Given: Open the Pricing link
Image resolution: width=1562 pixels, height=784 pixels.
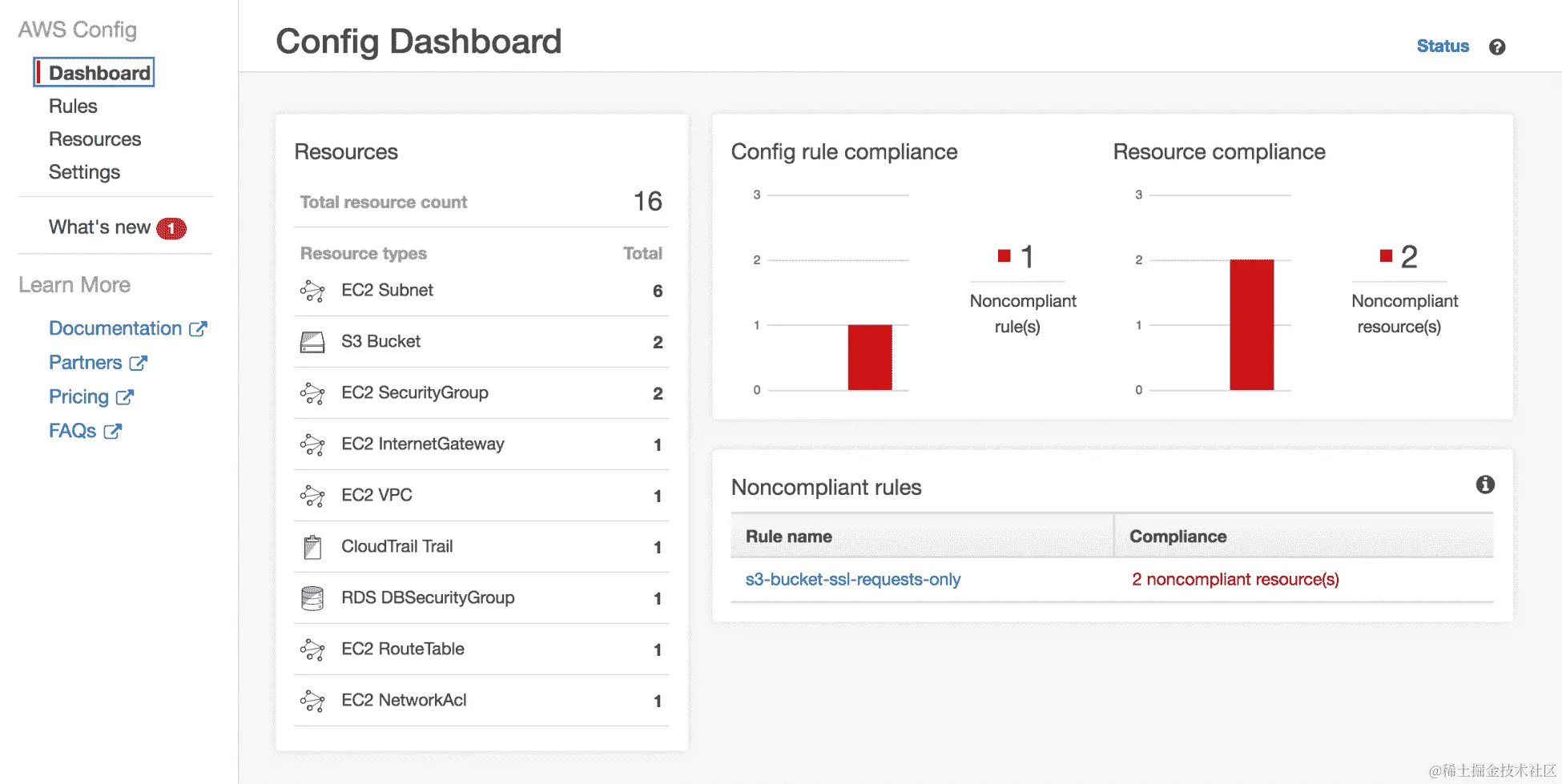Looking at the screenshot, I should pos(79,397).
